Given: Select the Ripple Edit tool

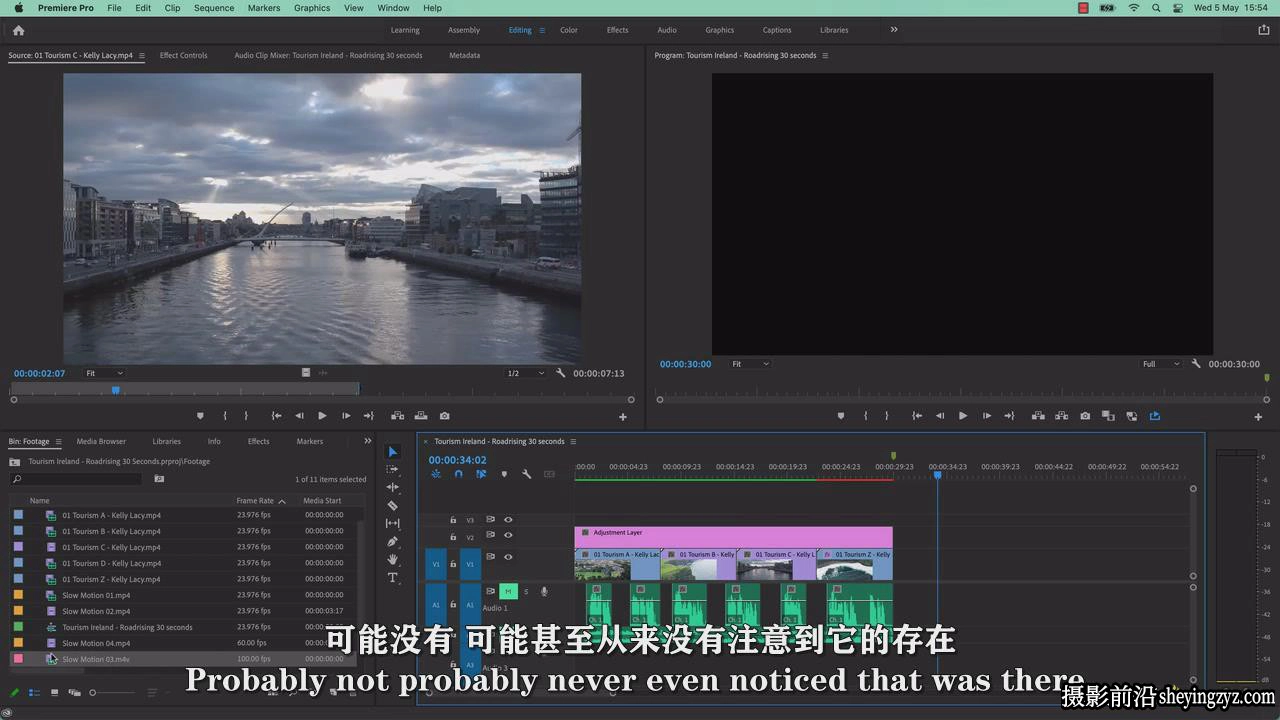Looking at the screenshot, I should click(x=392, y=487).
